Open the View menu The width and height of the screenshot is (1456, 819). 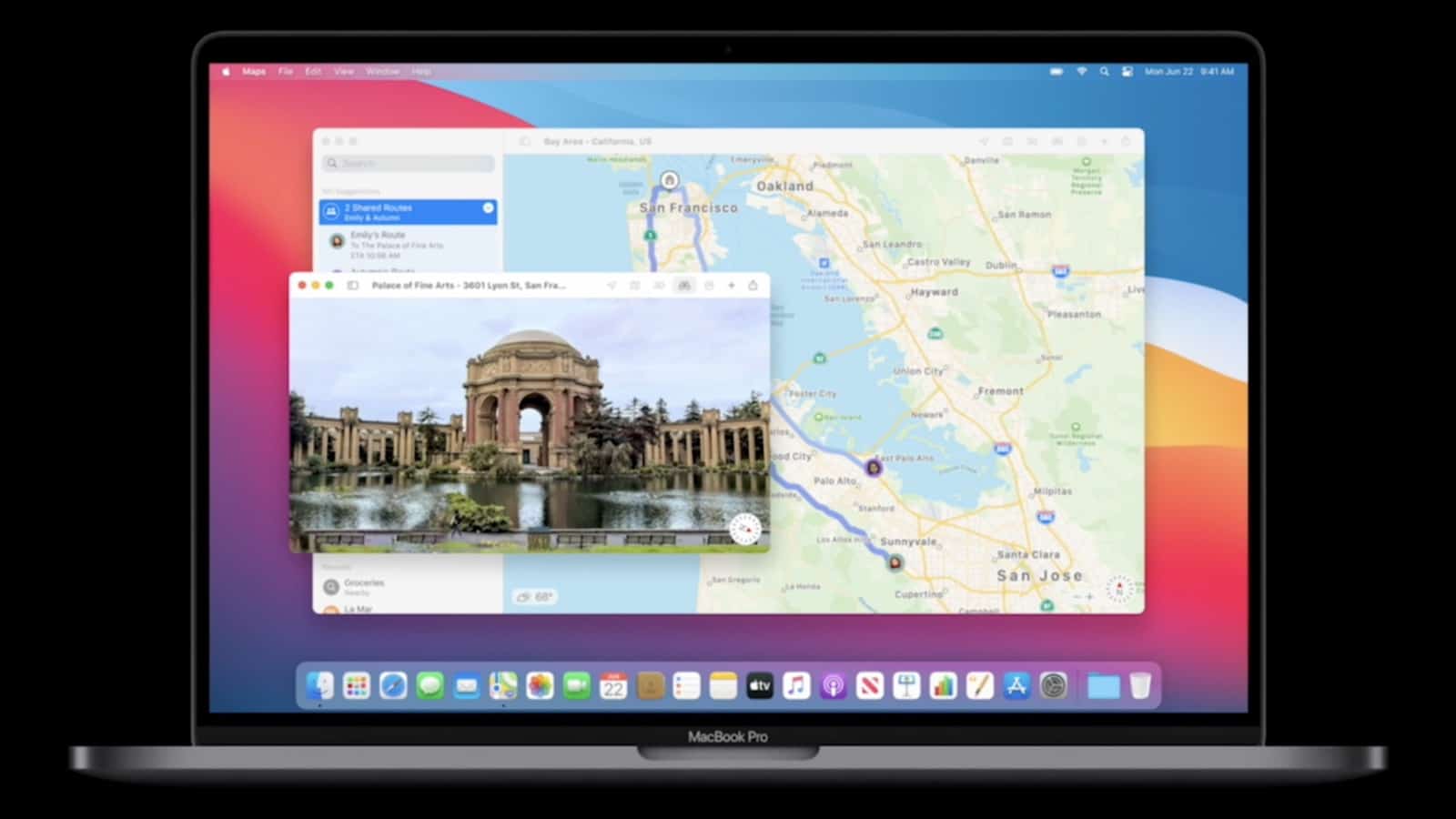pos(343,71)
